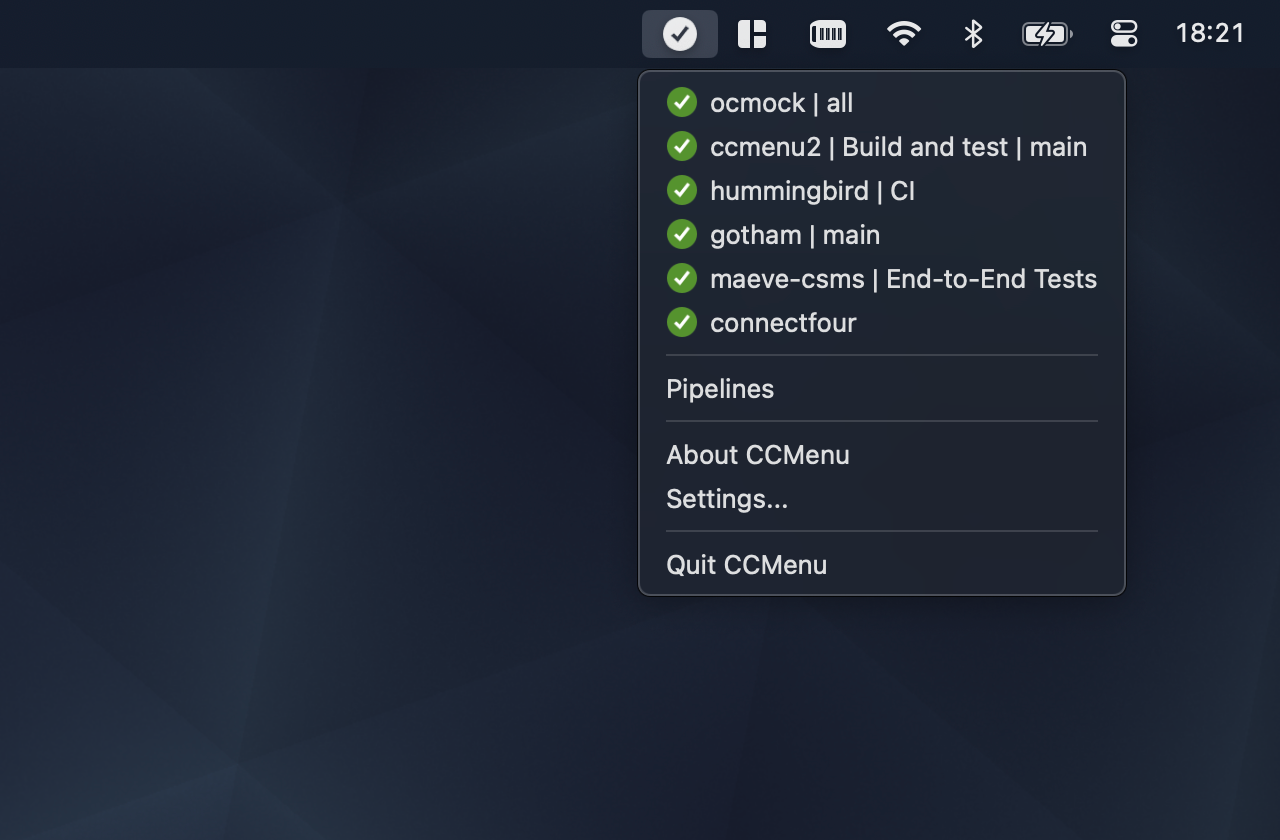Click the green status icon beside gotham

[x=681, y=233]
